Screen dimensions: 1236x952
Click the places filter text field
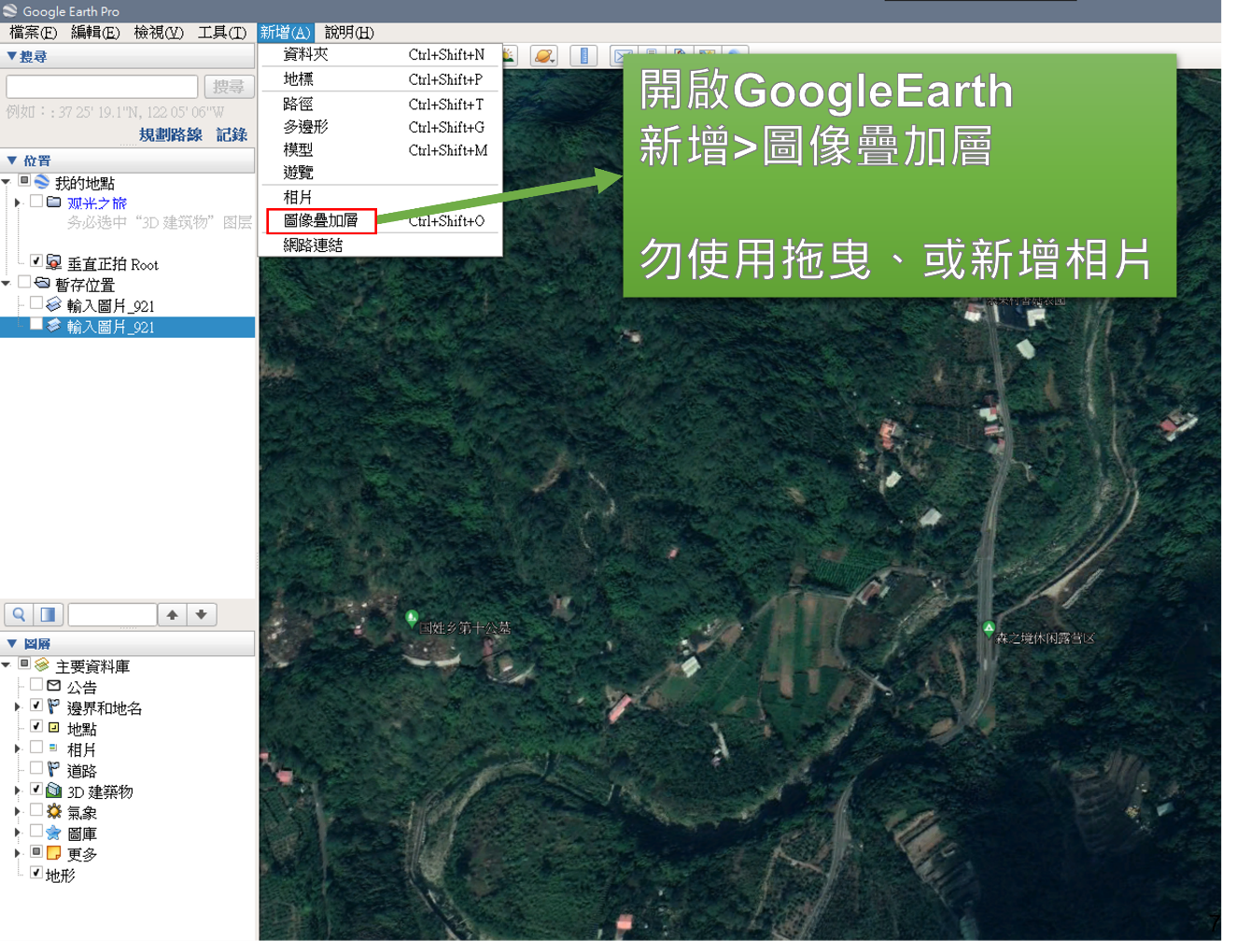point(112,614)
